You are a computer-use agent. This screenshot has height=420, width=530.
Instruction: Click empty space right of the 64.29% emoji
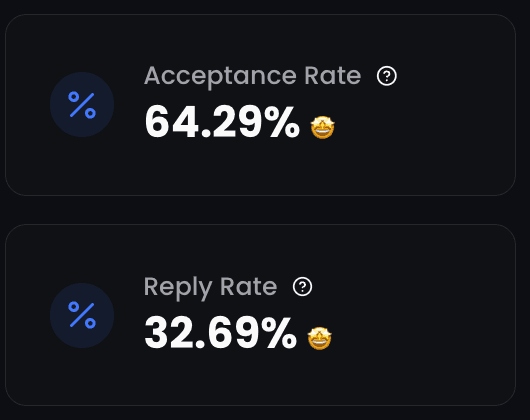click(x=423, y=127)
